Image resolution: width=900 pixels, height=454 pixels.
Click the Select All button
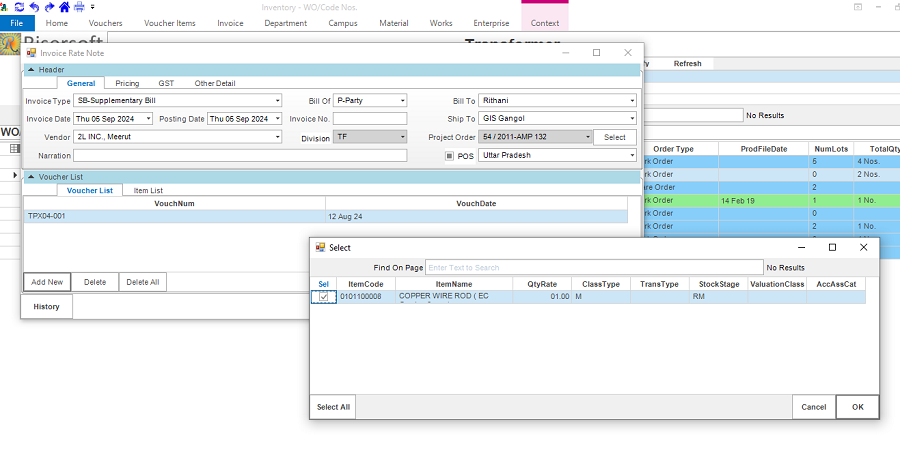333,407
